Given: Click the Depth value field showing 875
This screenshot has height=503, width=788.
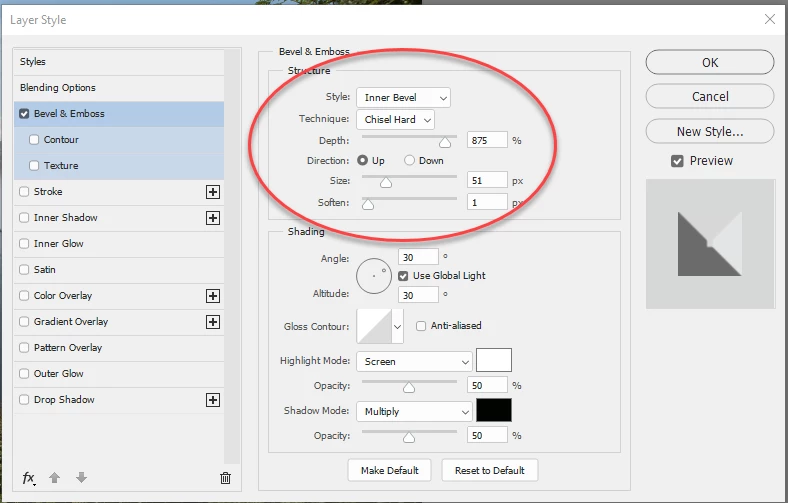Looking at the screenshot, I should 487,140.
